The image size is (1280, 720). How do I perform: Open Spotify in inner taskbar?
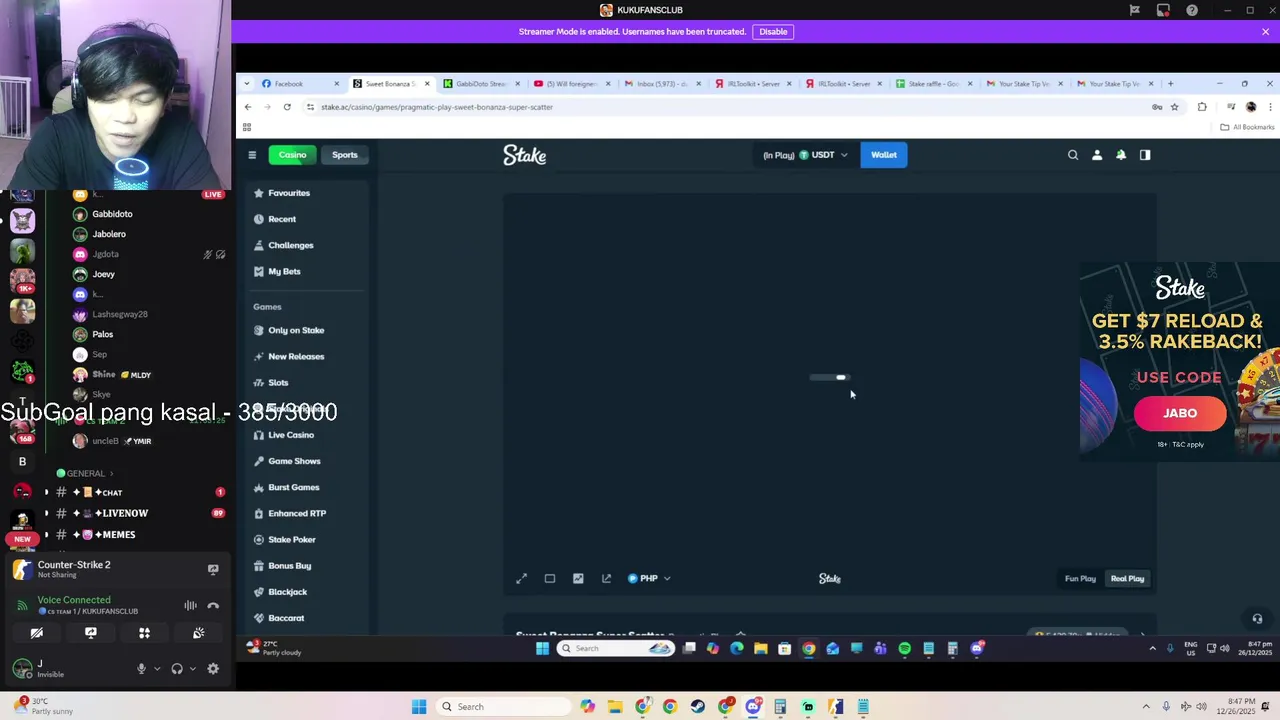click(905, 648)
